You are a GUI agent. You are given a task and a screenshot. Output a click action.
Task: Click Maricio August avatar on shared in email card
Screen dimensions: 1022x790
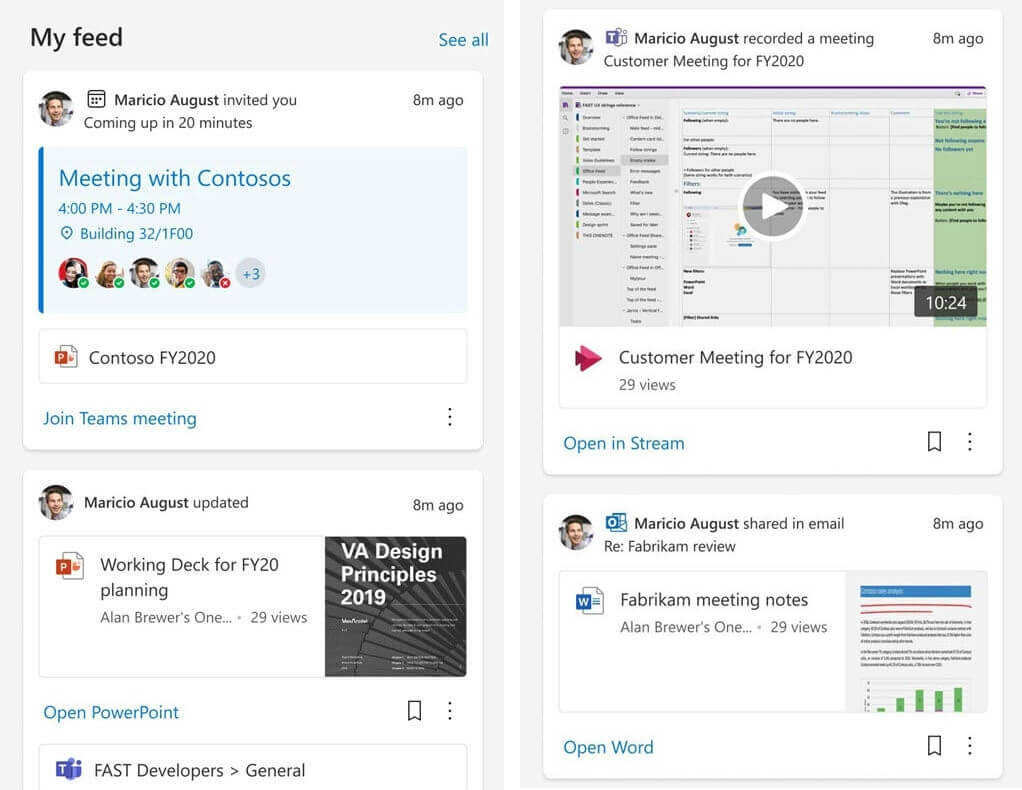coord(576,532)
